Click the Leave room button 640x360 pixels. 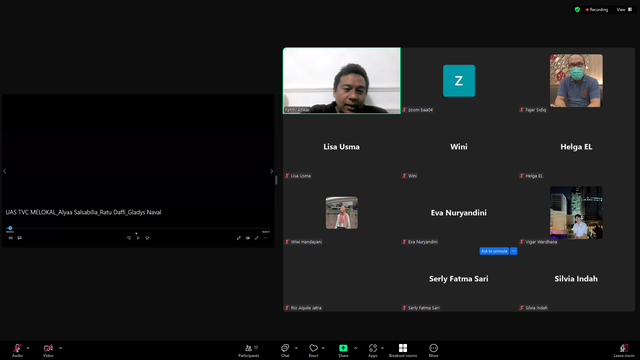click(624, 350)
